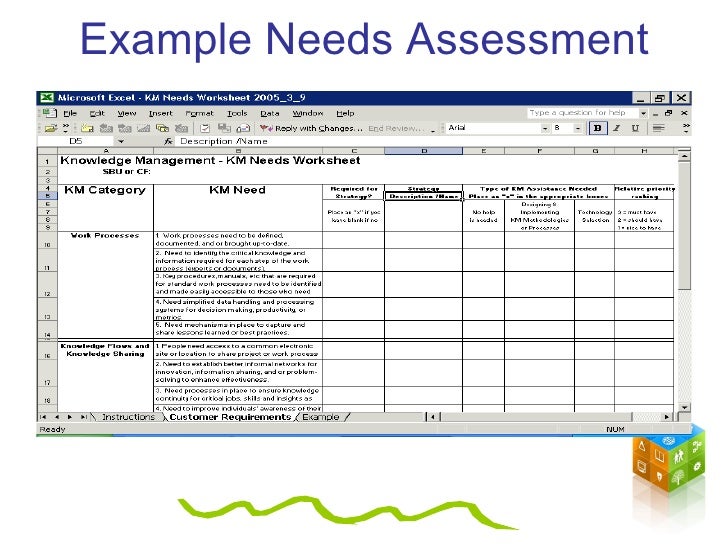728x546 pixels.
Task: Go to previous sheet using tab navigation arrow
Action: [x=57, y=417]
